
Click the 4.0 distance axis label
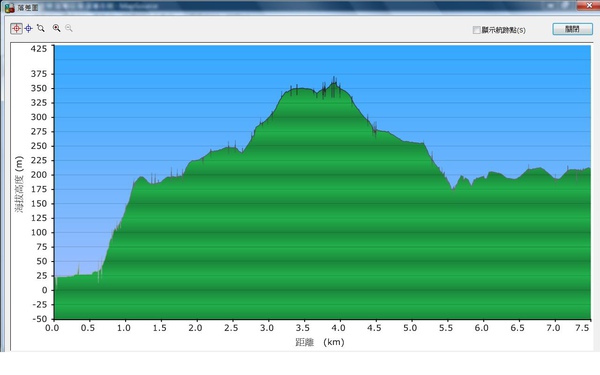click(x=339, y=328)
